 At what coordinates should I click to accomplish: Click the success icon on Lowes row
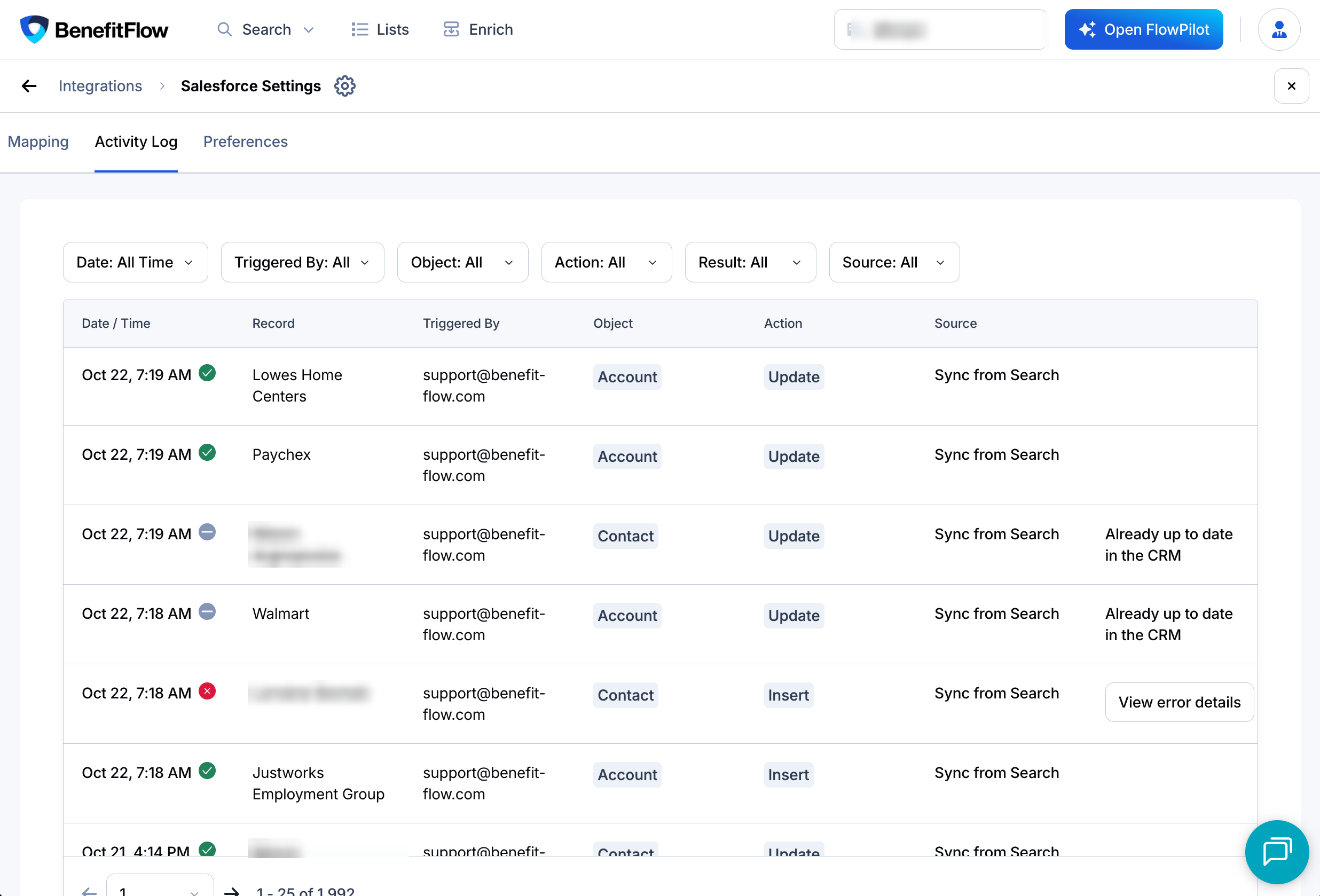(207, 373)
